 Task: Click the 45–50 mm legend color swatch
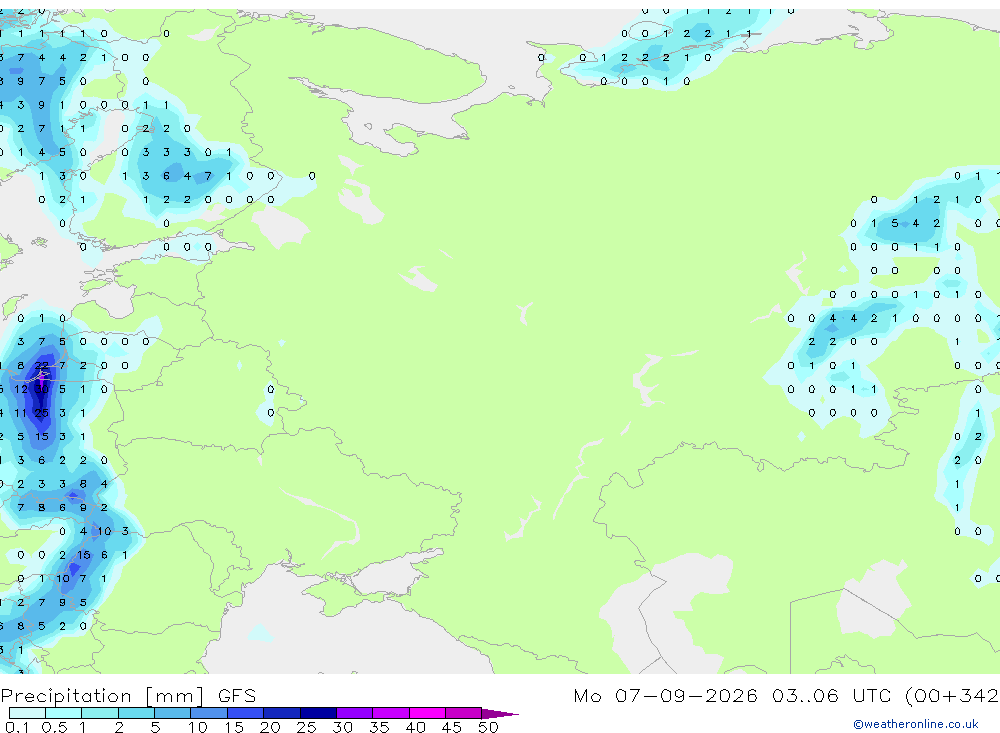pyautogui.click(x=463, y=713)
